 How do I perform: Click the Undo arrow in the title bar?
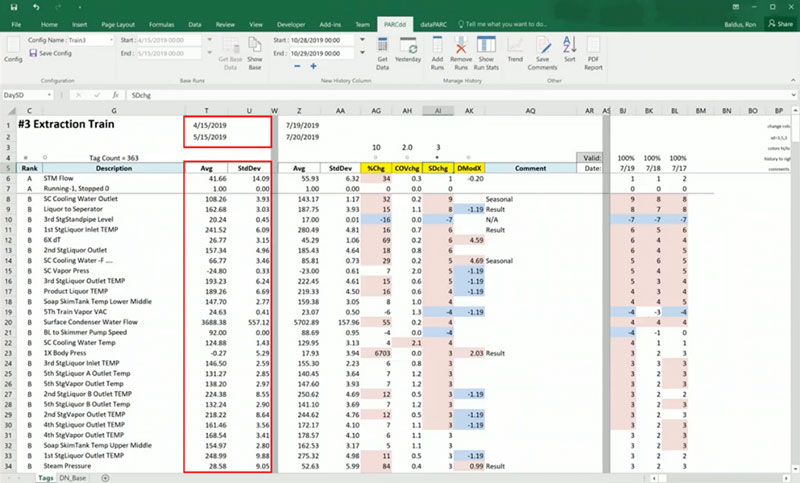coord(36,7)
